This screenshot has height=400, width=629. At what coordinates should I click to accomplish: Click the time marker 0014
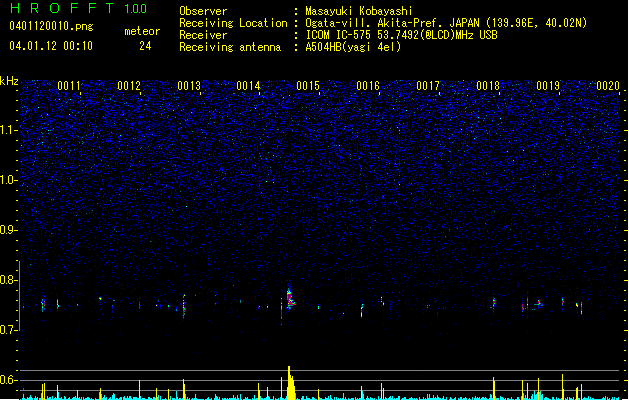(248, 86)
